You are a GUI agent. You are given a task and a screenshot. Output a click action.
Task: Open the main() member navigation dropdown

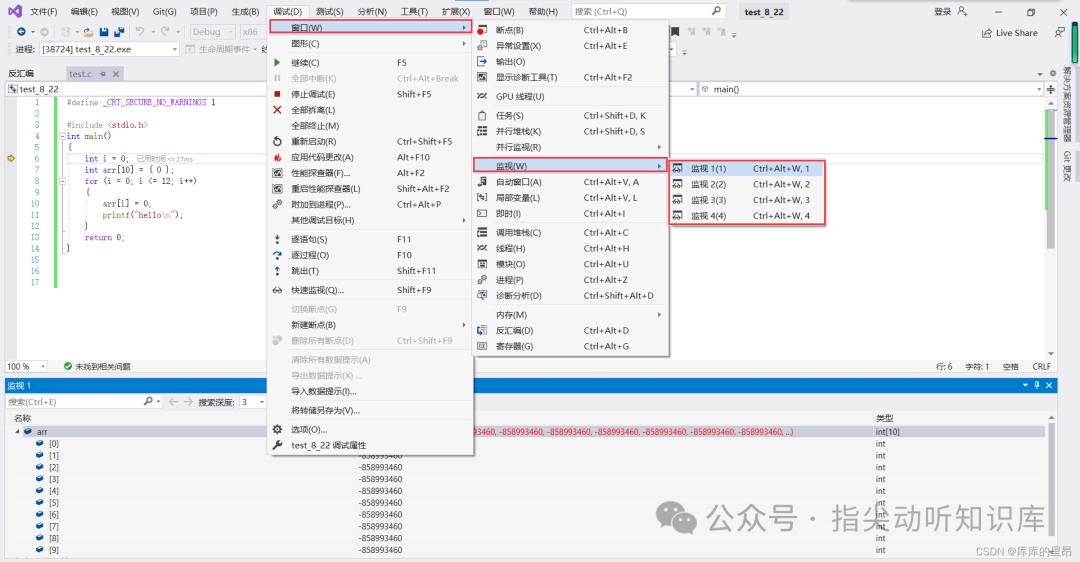click(871, 89)
